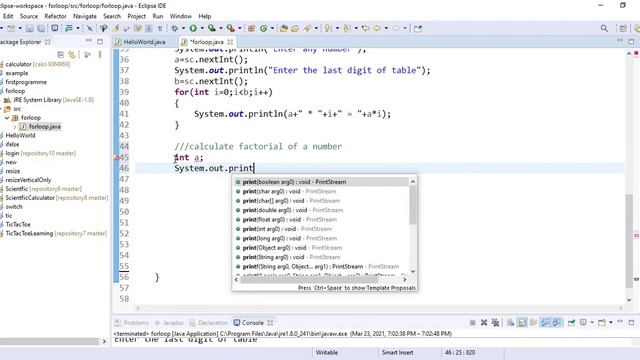Click the autocomplete popup horizontal scrollbar
The height and width of the screenshot is (360, 640).
(x=310, y=280)
